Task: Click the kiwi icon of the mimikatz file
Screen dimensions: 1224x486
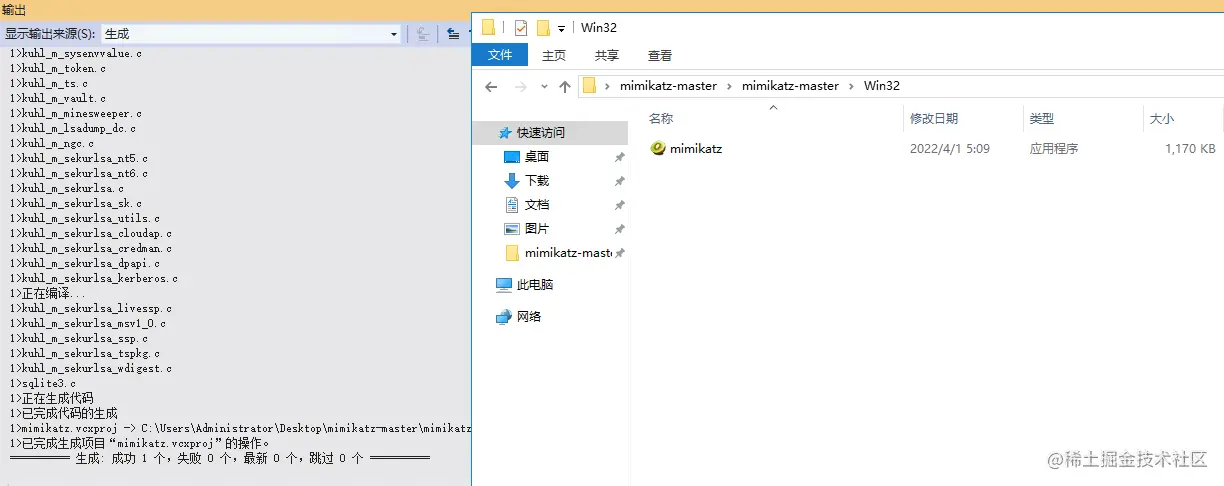Action: (657, 148)
